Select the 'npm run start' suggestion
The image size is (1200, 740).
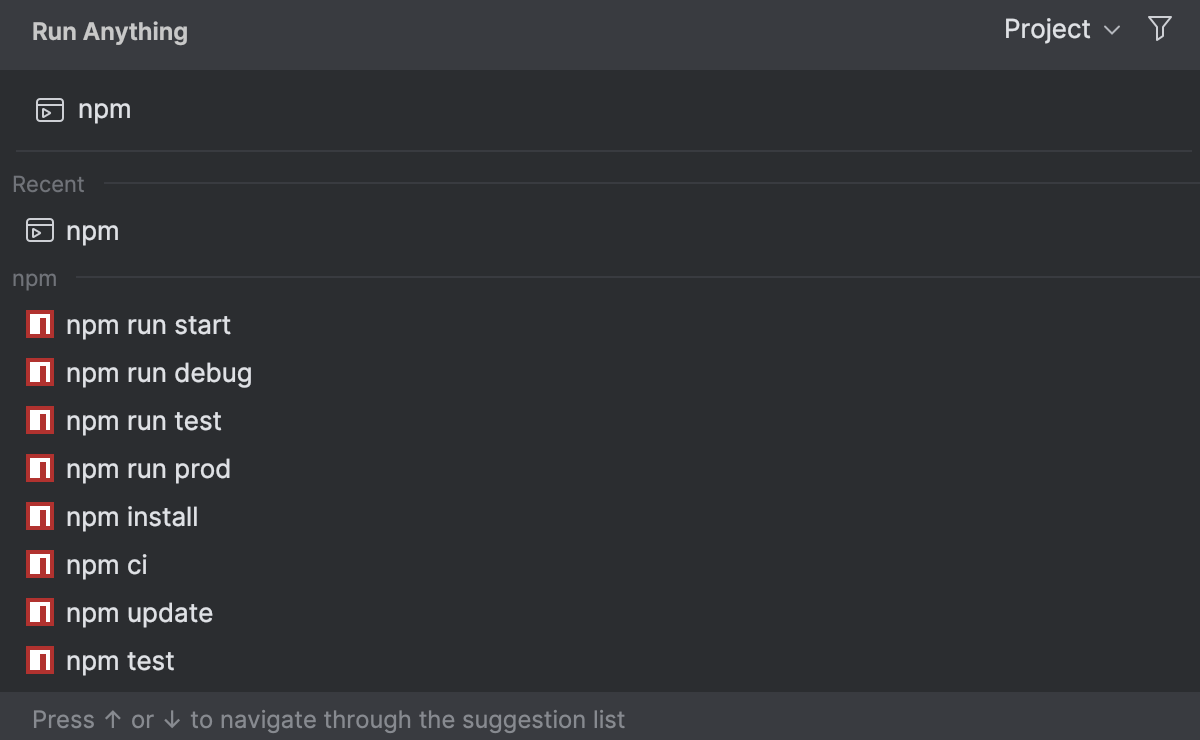(x=148, y=324)
